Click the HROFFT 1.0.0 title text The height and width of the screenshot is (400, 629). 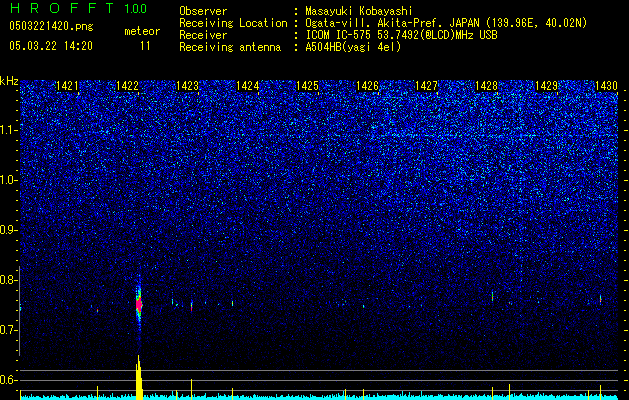click(78, 8)
